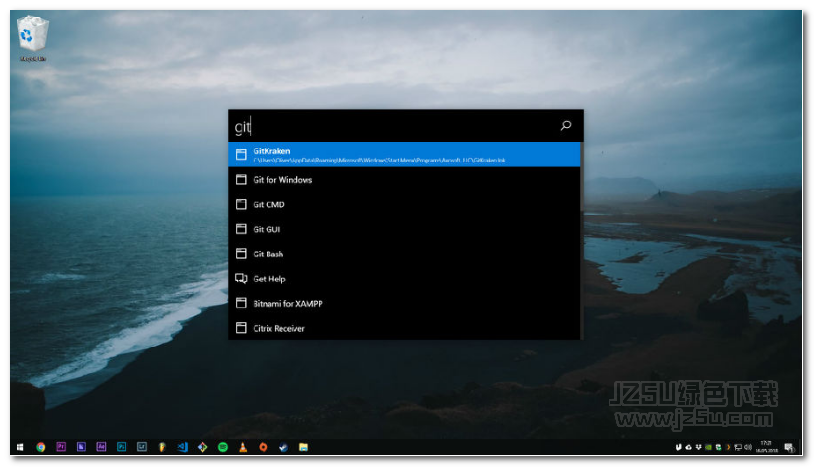This screenshot has width=814, height=467.
Task: Launch Spotify from the taskbar
Action: [223, 447]
